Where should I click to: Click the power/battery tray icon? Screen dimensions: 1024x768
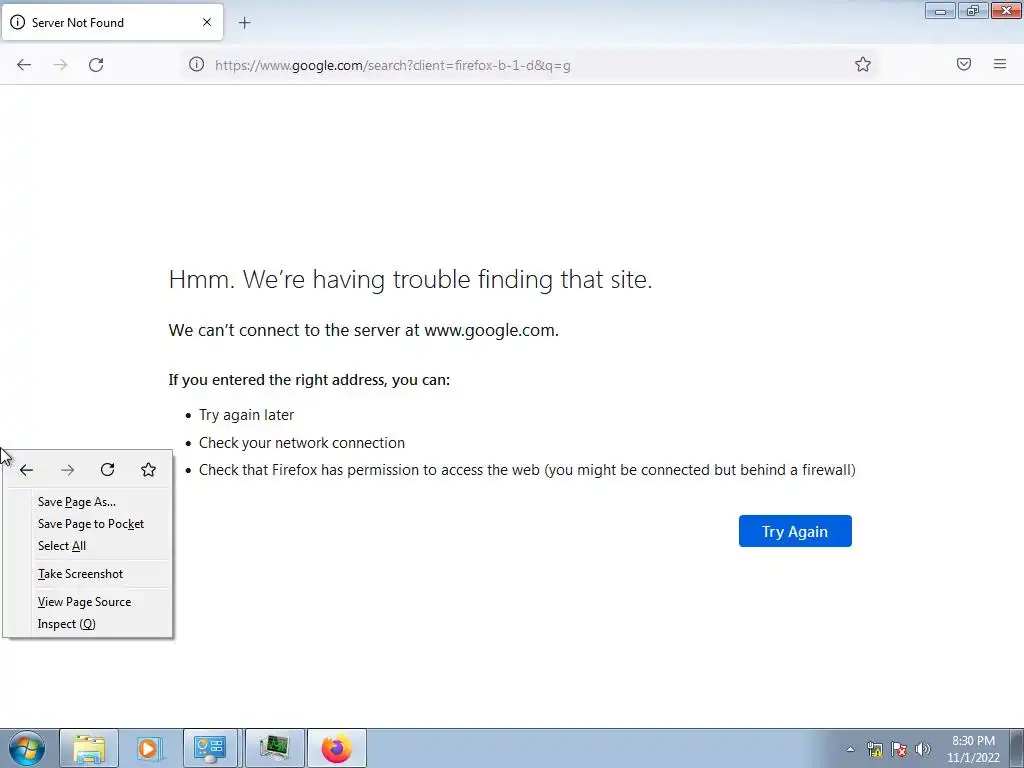[x=874, y=749]
